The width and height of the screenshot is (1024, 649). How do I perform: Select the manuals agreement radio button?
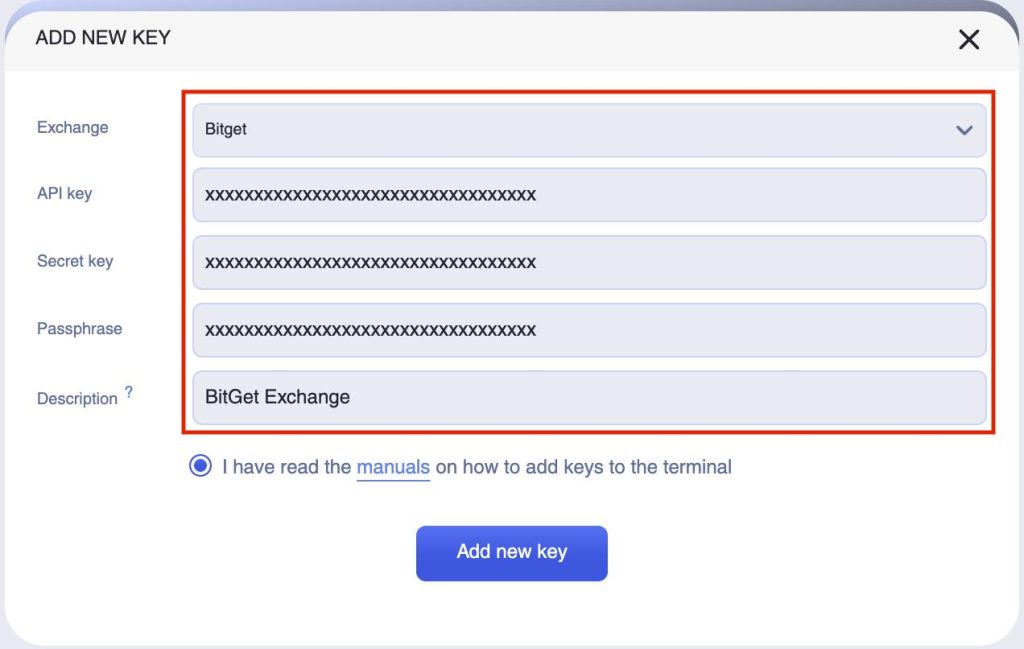click(x=201, y=466)
